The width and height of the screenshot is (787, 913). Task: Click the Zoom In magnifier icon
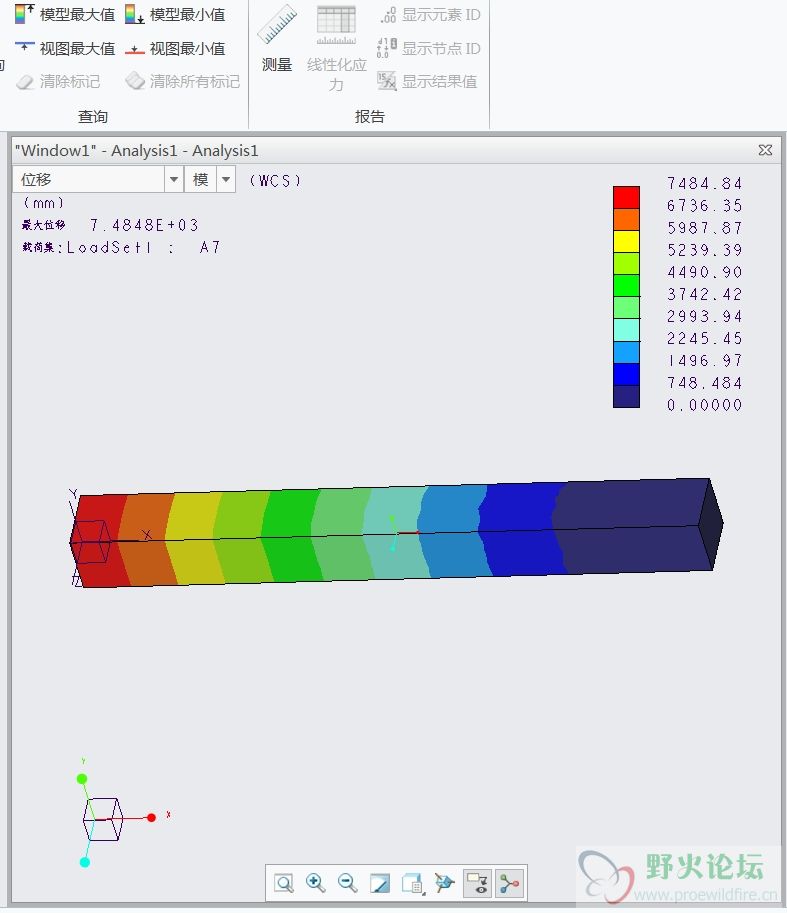[x=315, y=883]
